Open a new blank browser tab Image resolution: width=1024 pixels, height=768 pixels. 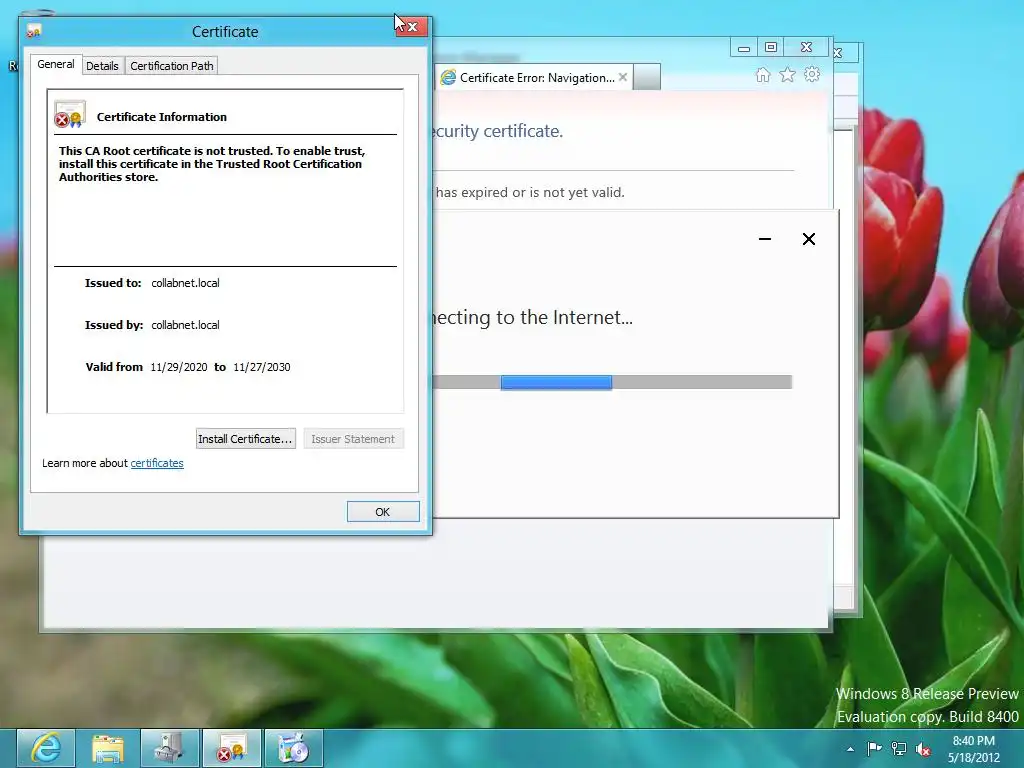tap(647, 77)
